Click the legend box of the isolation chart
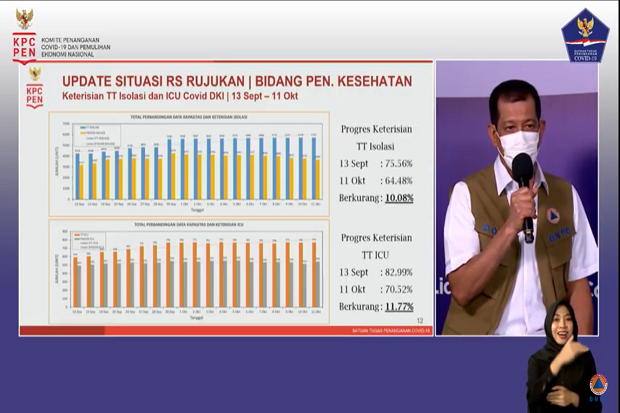 (96, 135)
